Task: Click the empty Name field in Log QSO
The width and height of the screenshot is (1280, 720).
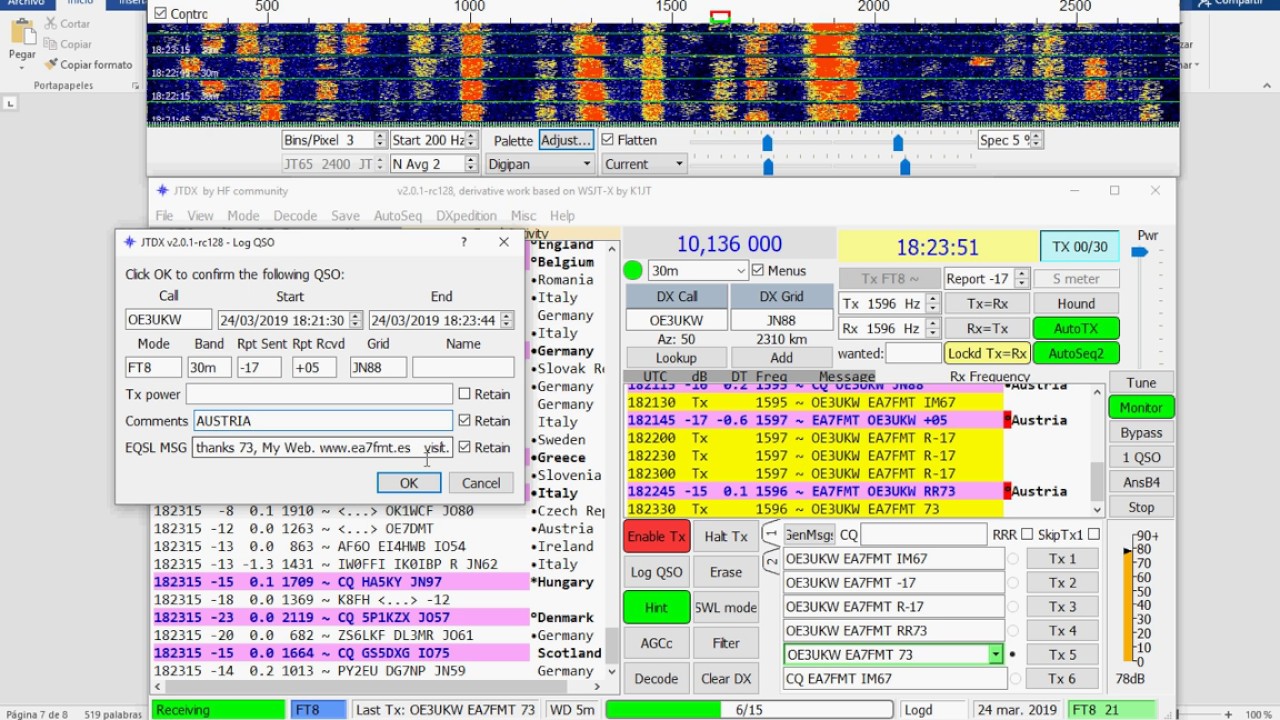Action: (463, 367)
